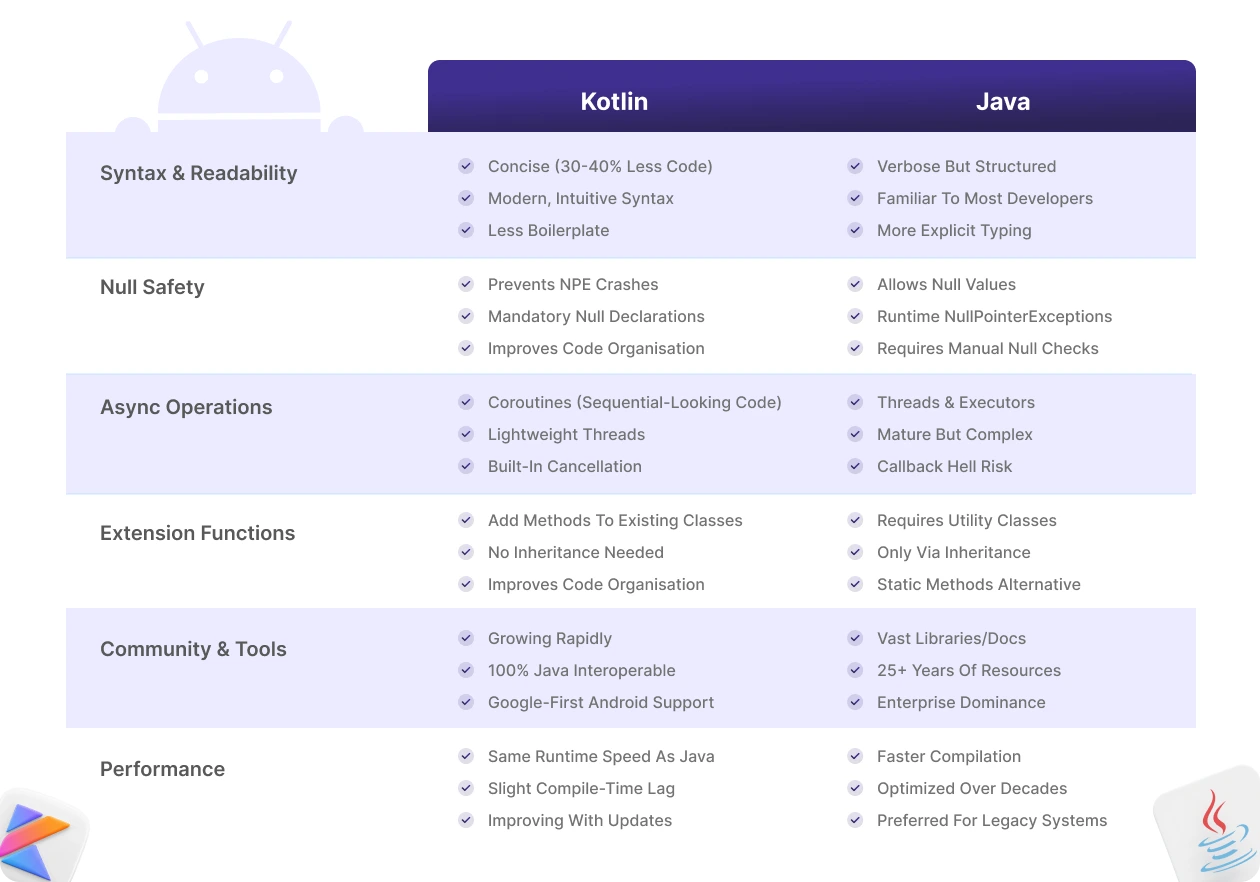Click the text 'Familiar To Most Developers'

[985, 198]
